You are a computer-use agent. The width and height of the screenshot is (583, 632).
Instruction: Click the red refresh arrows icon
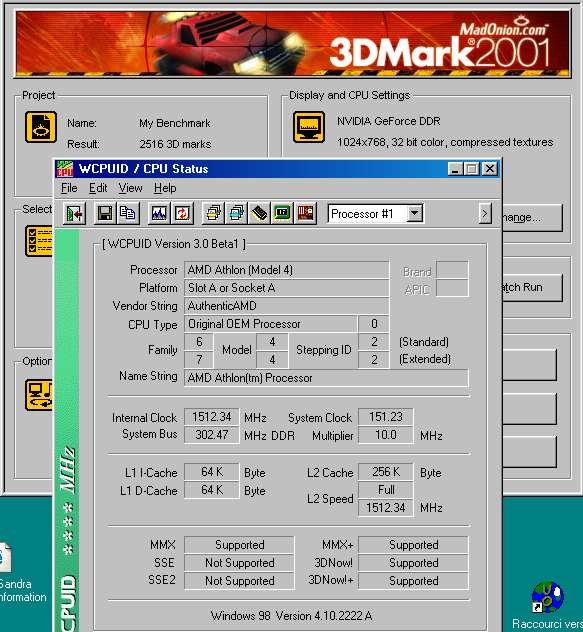[182, 213]
